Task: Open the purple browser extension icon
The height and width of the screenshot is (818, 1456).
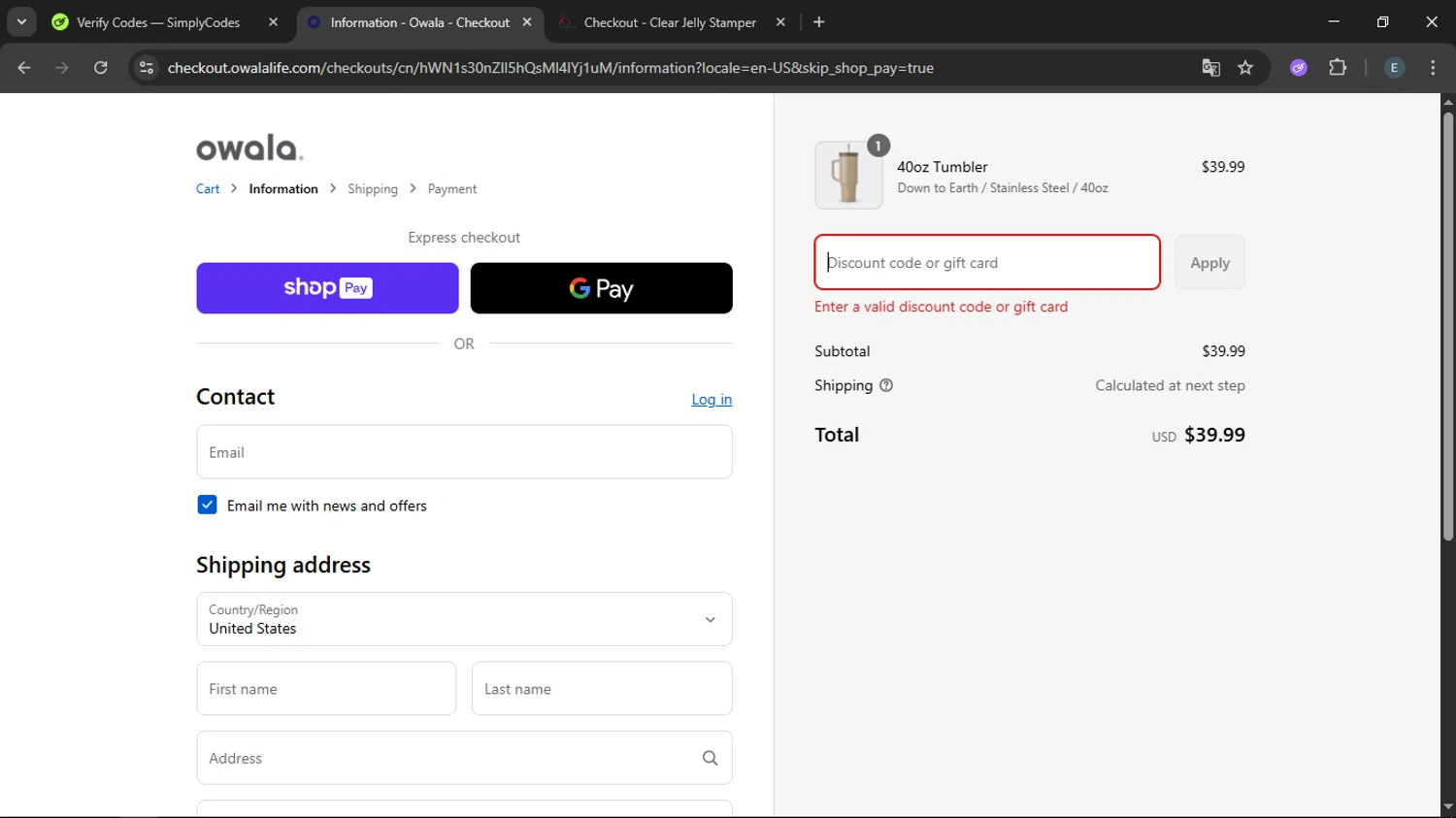Action: (1299, 68)
